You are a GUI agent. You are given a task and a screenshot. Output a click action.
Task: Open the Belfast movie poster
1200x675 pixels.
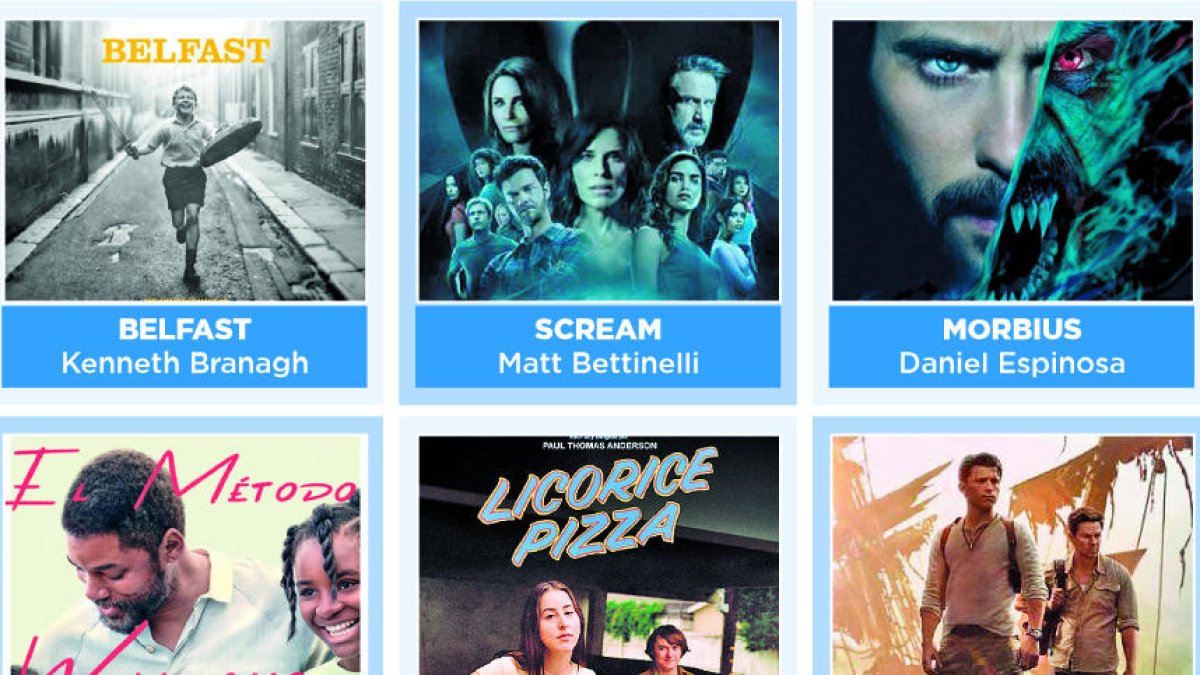click(185, 160)
